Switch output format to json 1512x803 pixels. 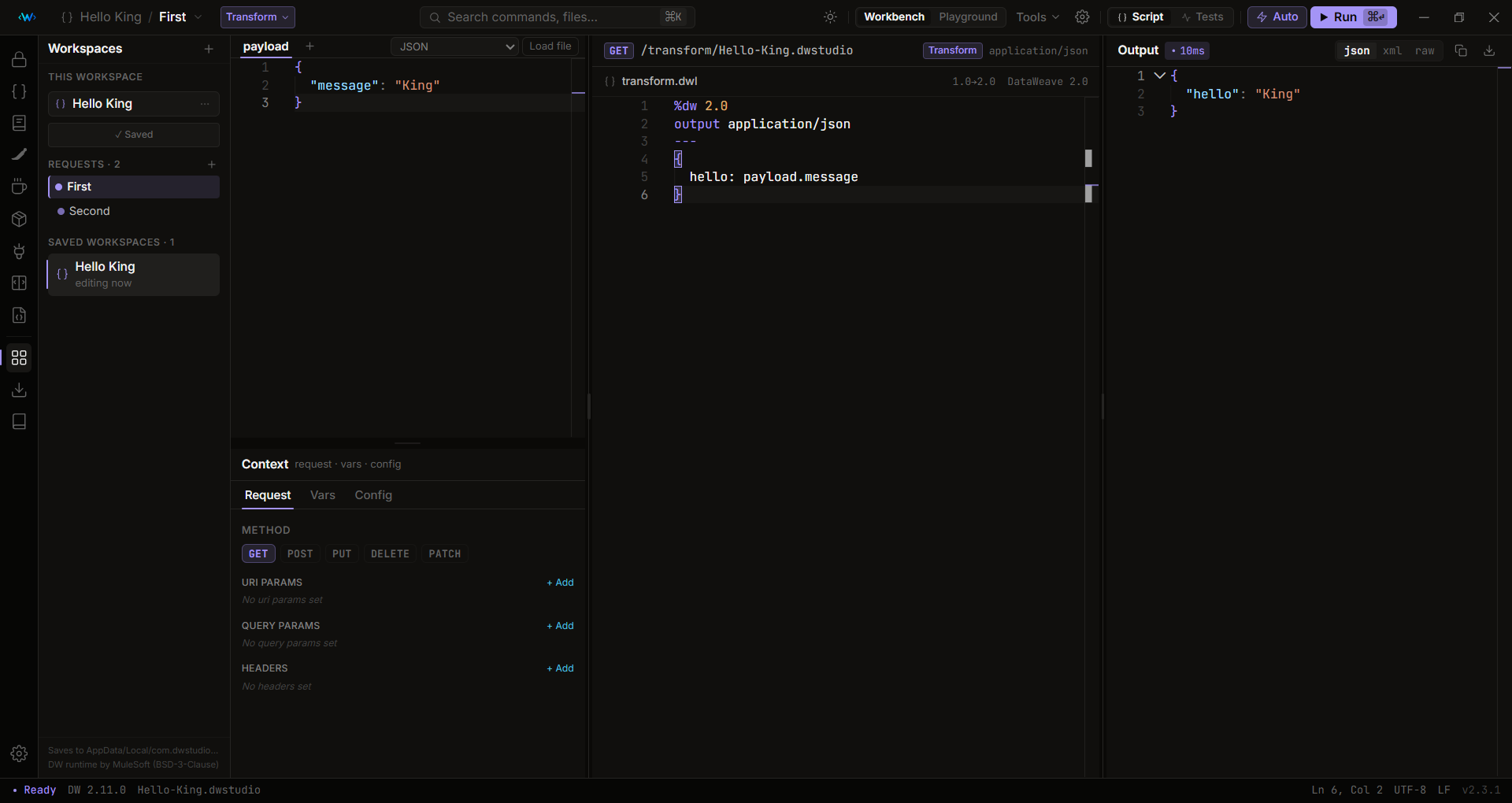point(1357,50)
